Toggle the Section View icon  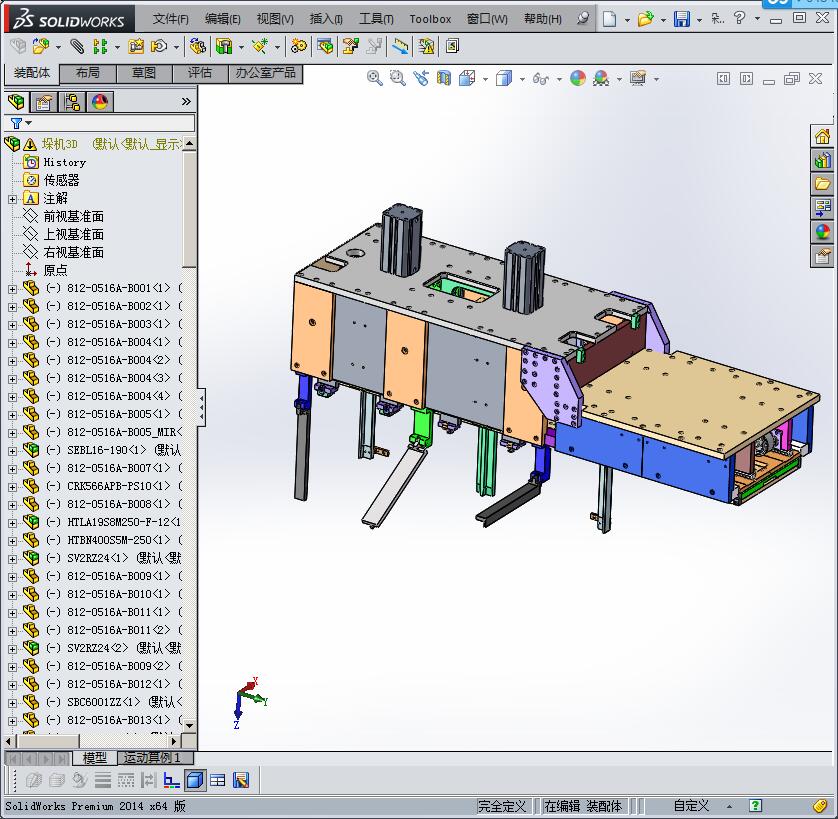pyautogui.click(x=444, y=79)
